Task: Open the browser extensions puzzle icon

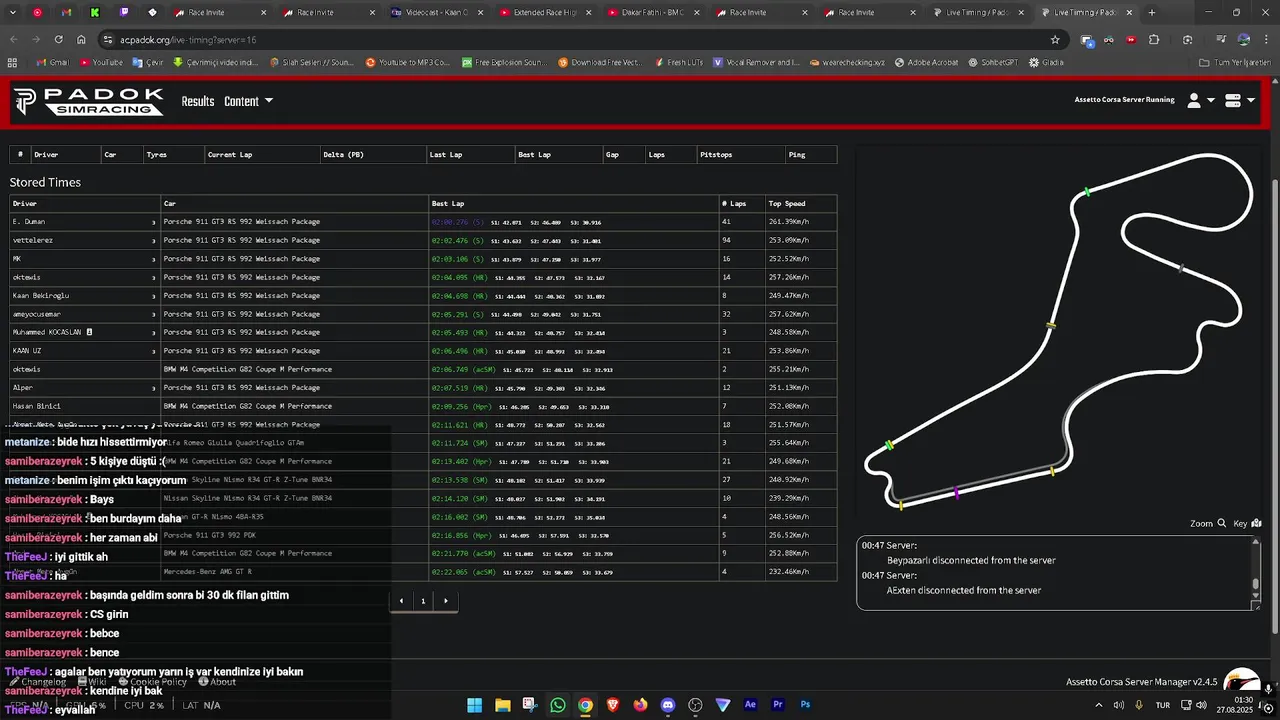Action: (1154, 39)
